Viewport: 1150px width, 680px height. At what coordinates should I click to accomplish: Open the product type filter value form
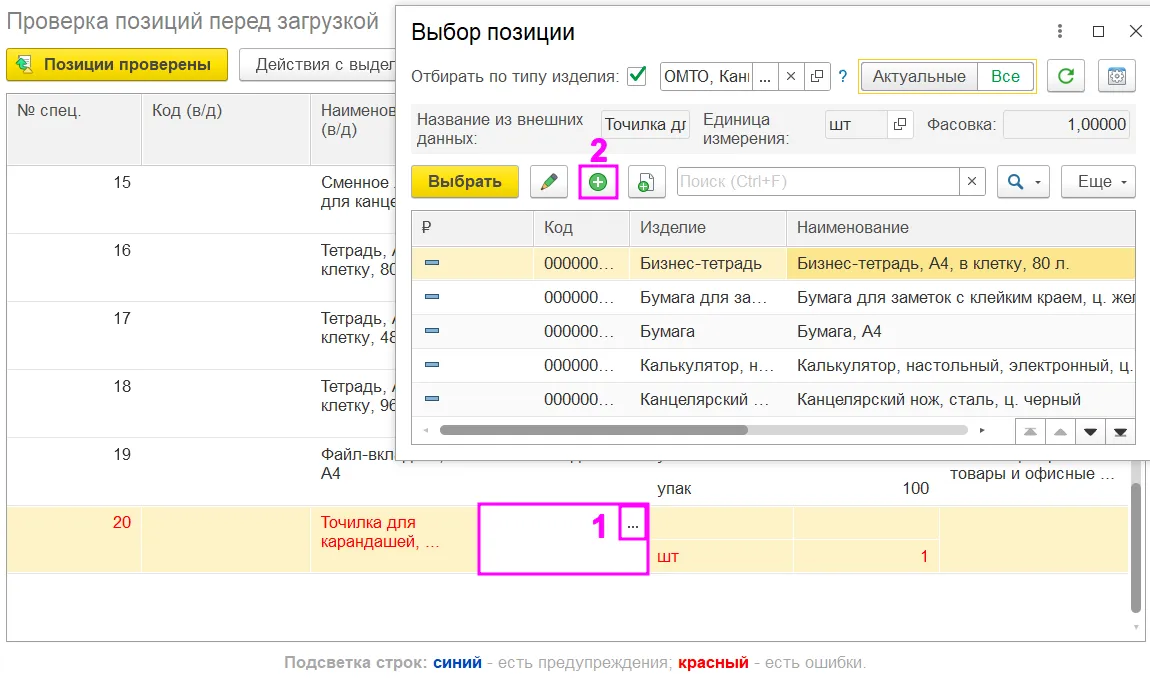point(816,76)
